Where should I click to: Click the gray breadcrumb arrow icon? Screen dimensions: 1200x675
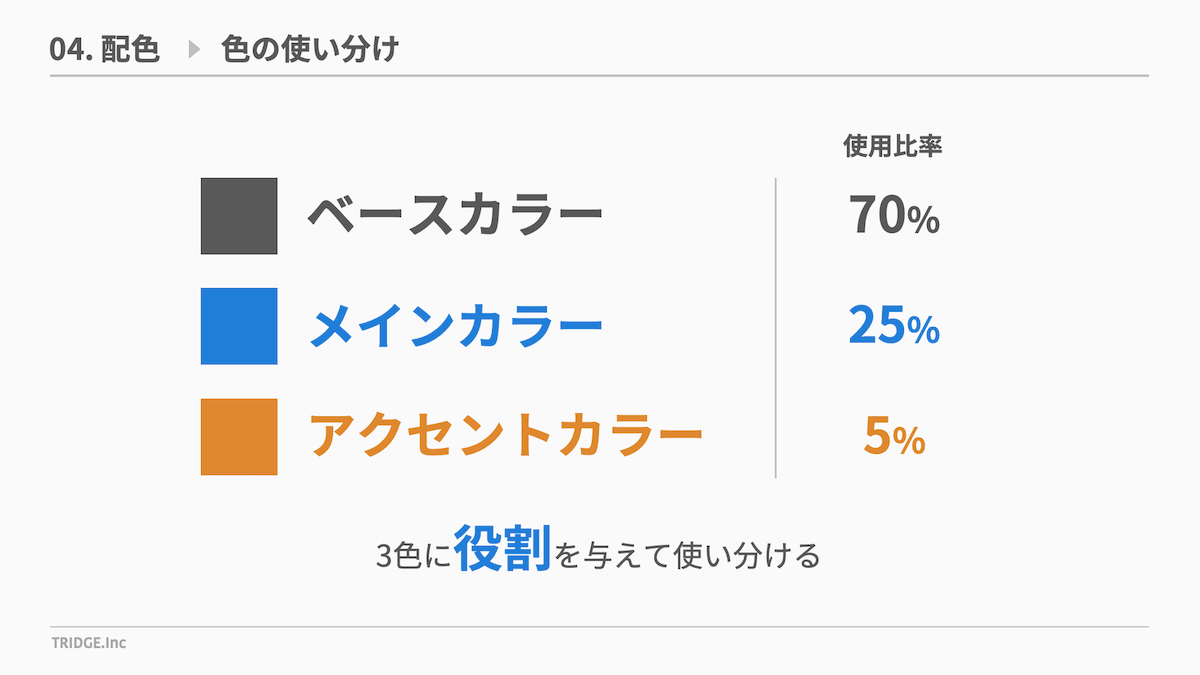pos(195,49)
